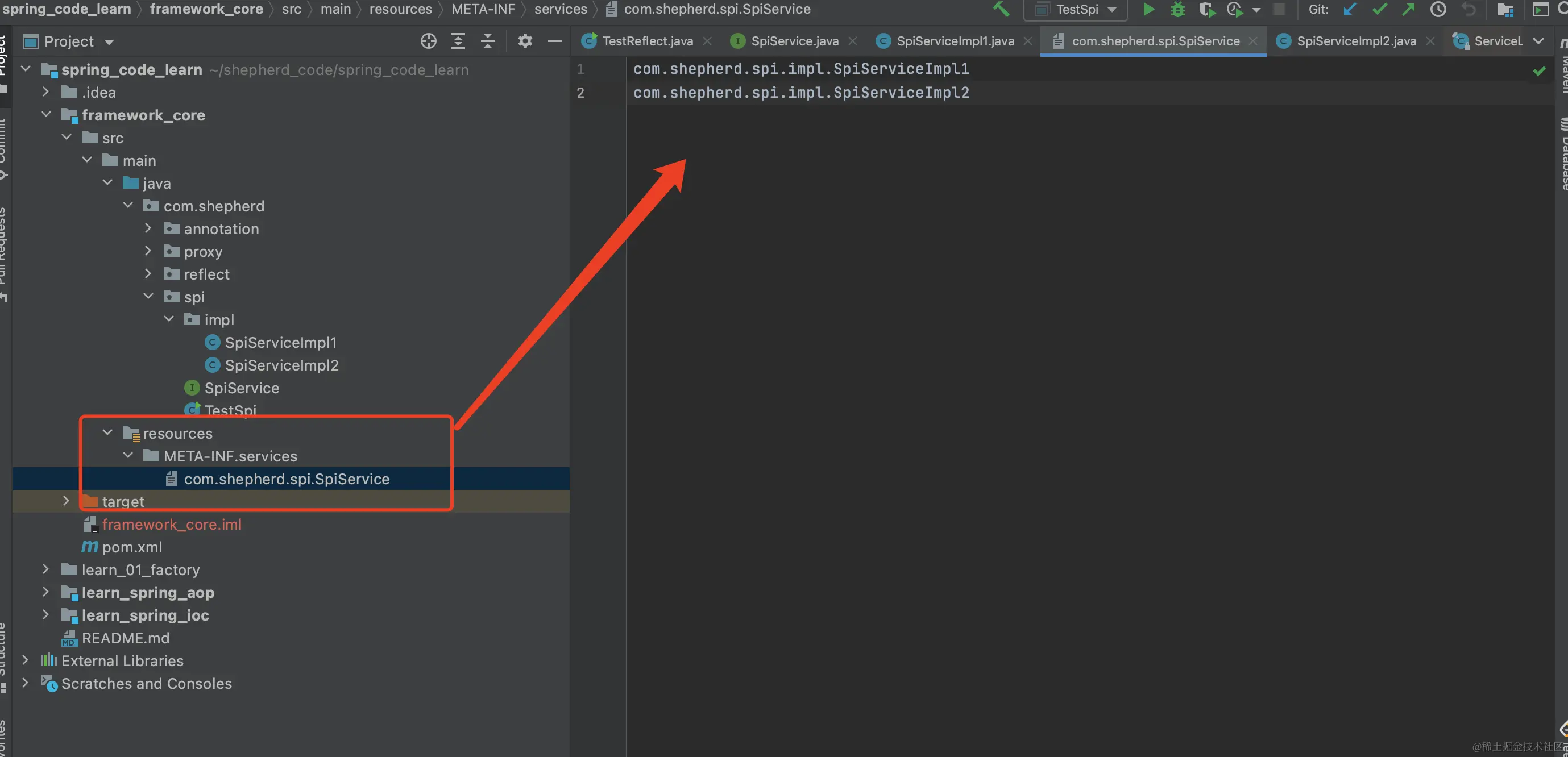Click line 2 SpiServiceImpl2 text in editor
1568x757 pixels.
[x=800, y=93]
